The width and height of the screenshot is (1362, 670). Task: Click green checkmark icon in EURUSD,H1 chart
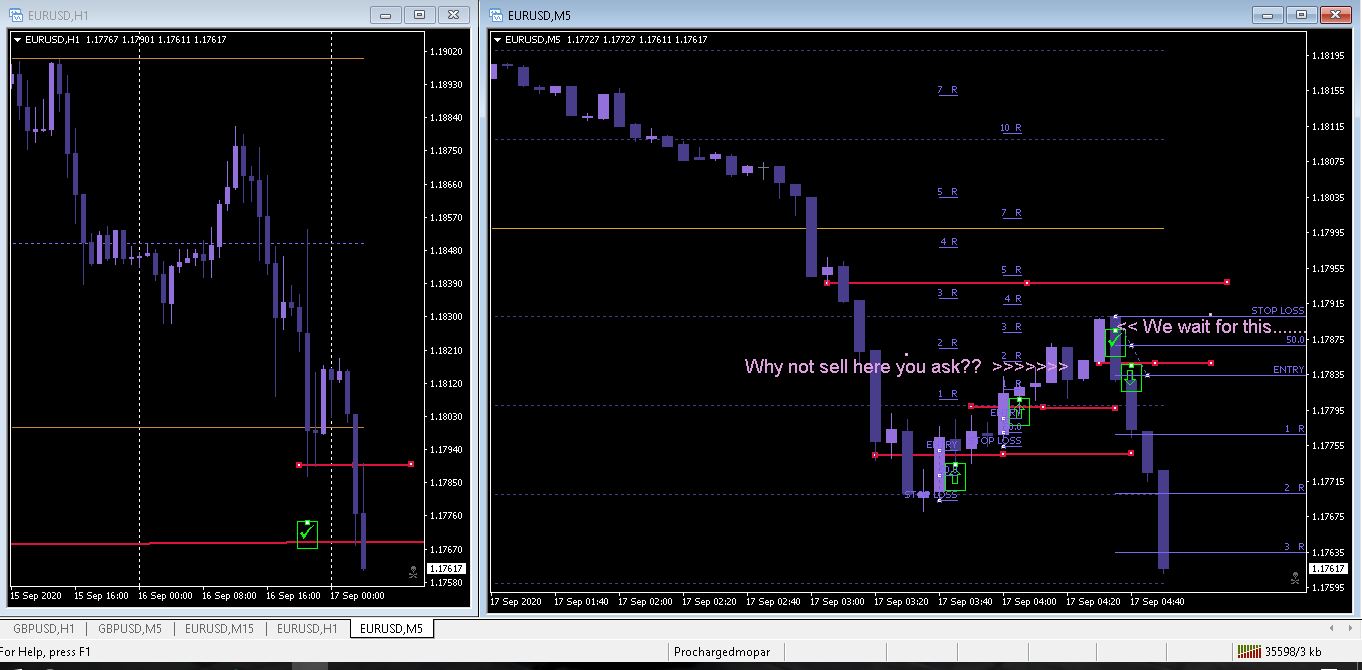pyautogui.click(x=307, y=534)
